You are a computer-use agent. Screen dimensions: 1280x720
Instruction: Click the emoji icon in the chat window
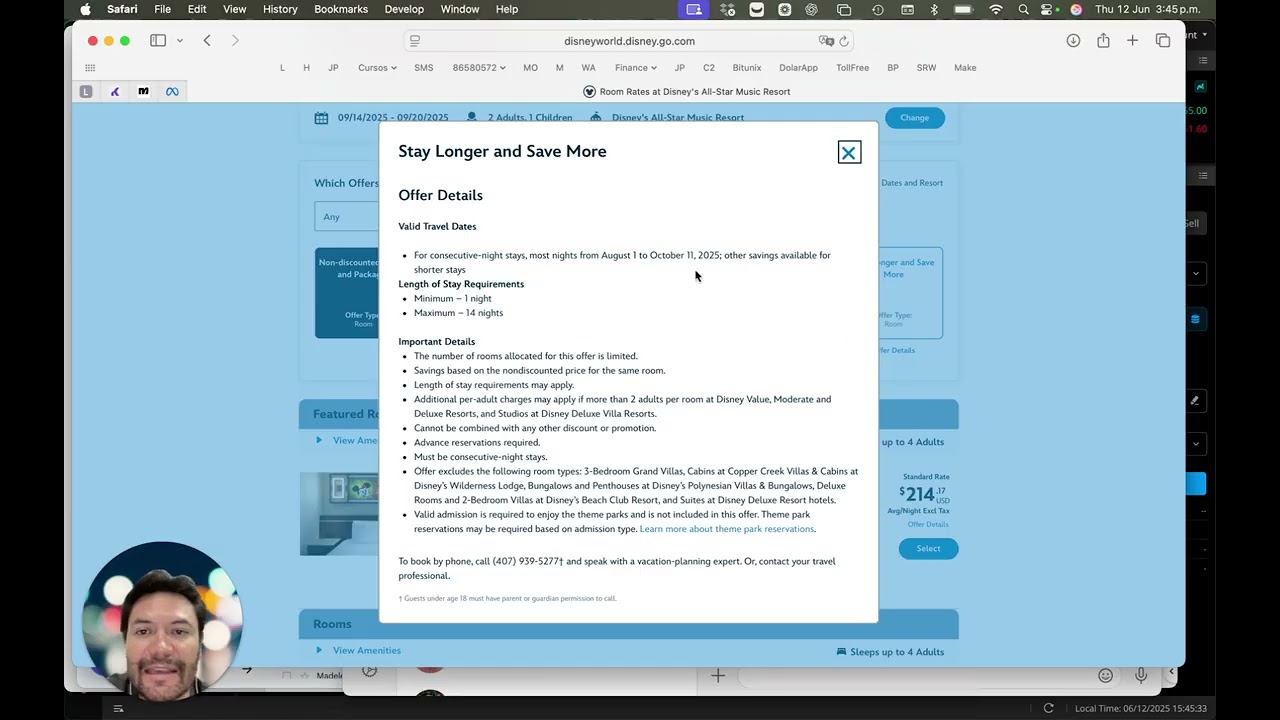1106,676
